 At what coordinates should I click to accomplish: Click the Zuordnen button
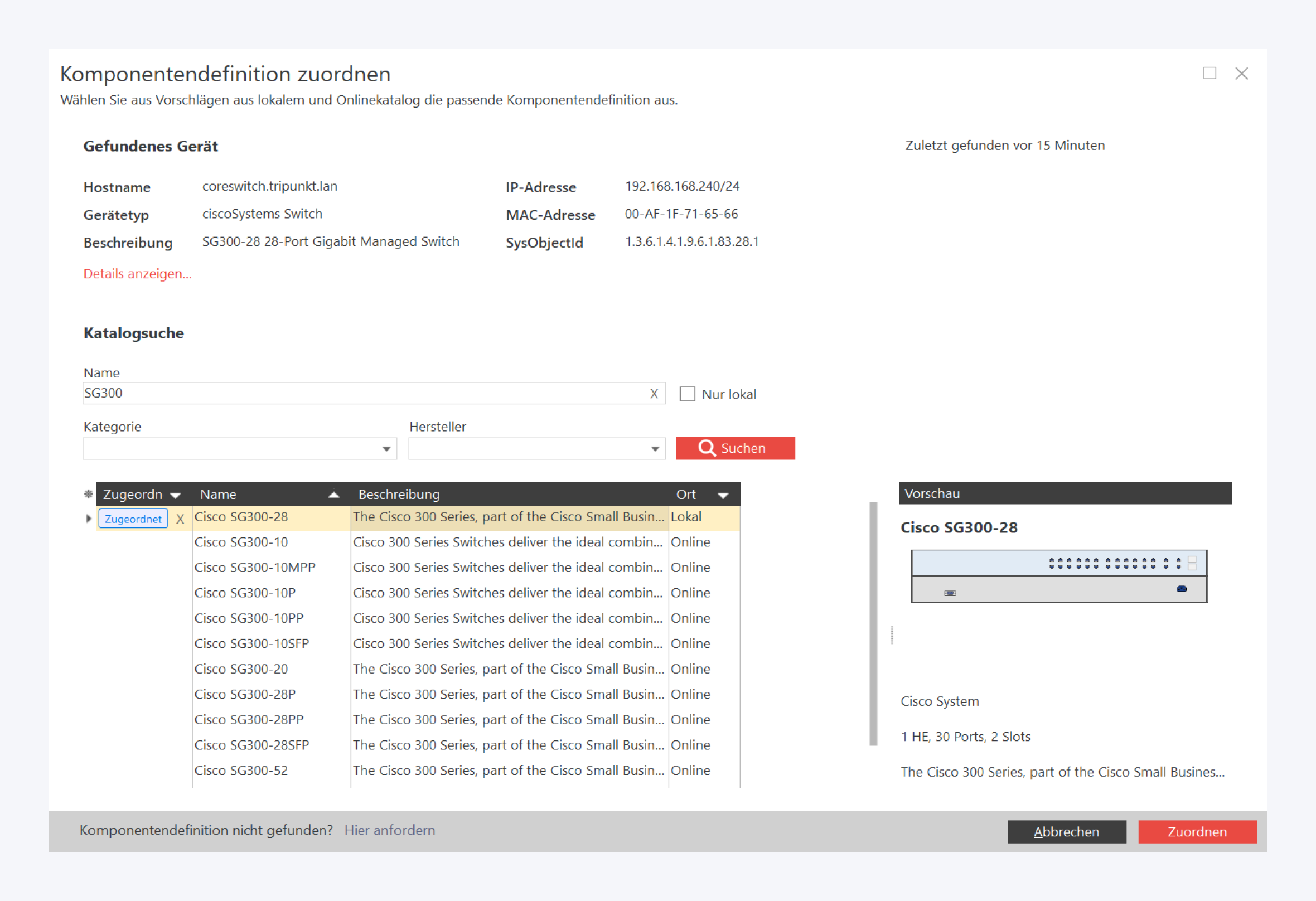point(1197,831)
